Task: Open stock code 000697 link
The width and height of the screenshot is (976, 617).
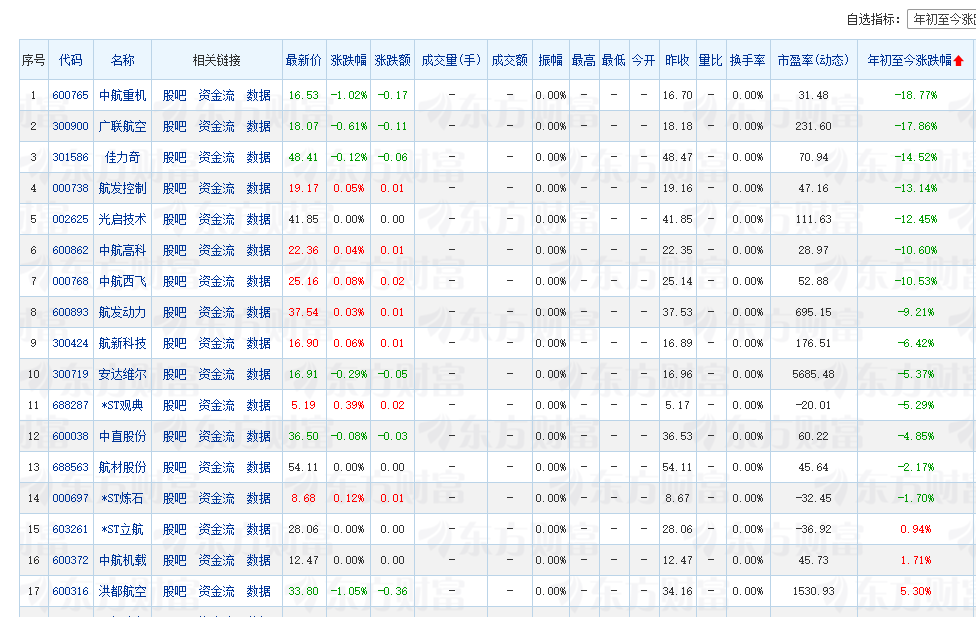Action: 70,498
